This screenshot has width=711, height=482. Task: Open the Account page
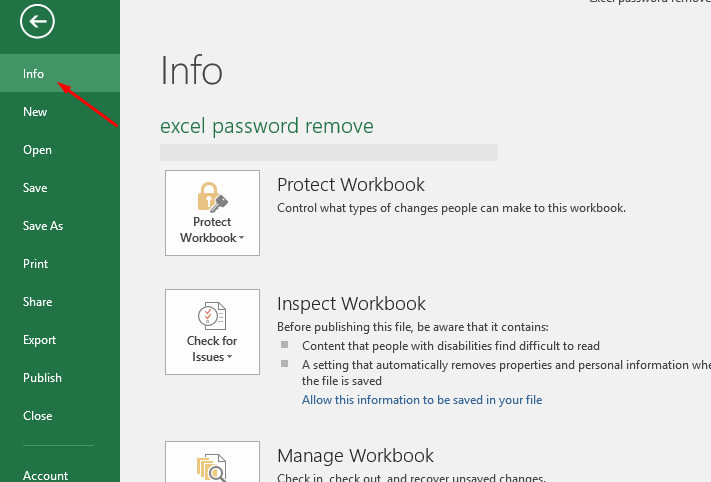(45, 475)
